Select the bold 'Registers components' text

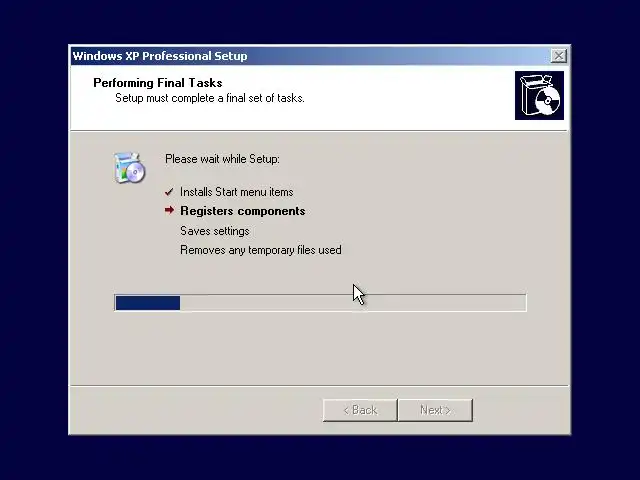click(x=243, y=211)
